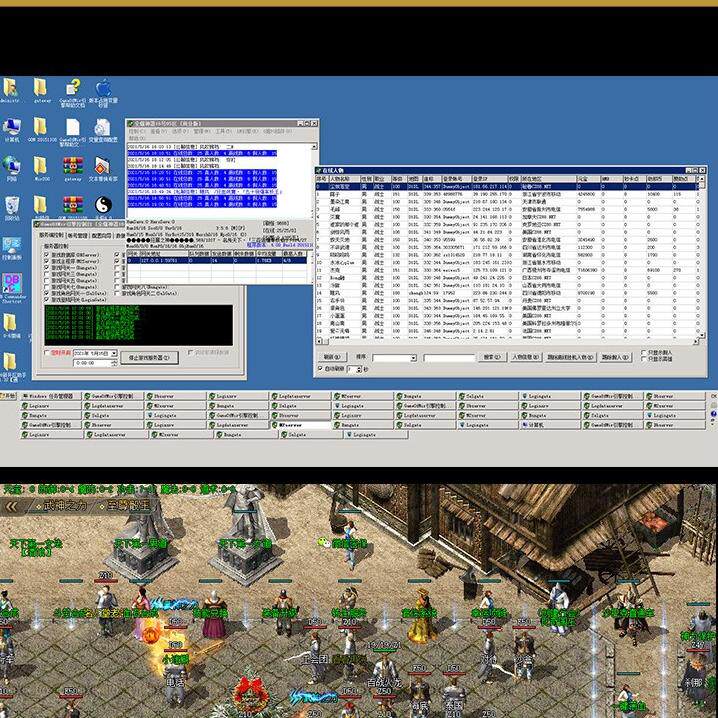Toggle 游戏网关一 (RunGate) checkbox
The width and height of the screenshot is (718, 718).
click(47, 267)
